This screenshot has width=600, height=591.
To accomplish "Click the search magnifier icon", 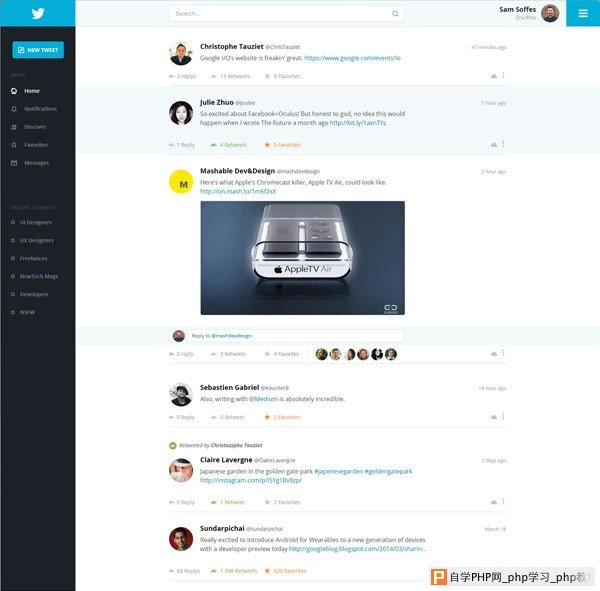I will click(x=395, y=14).
